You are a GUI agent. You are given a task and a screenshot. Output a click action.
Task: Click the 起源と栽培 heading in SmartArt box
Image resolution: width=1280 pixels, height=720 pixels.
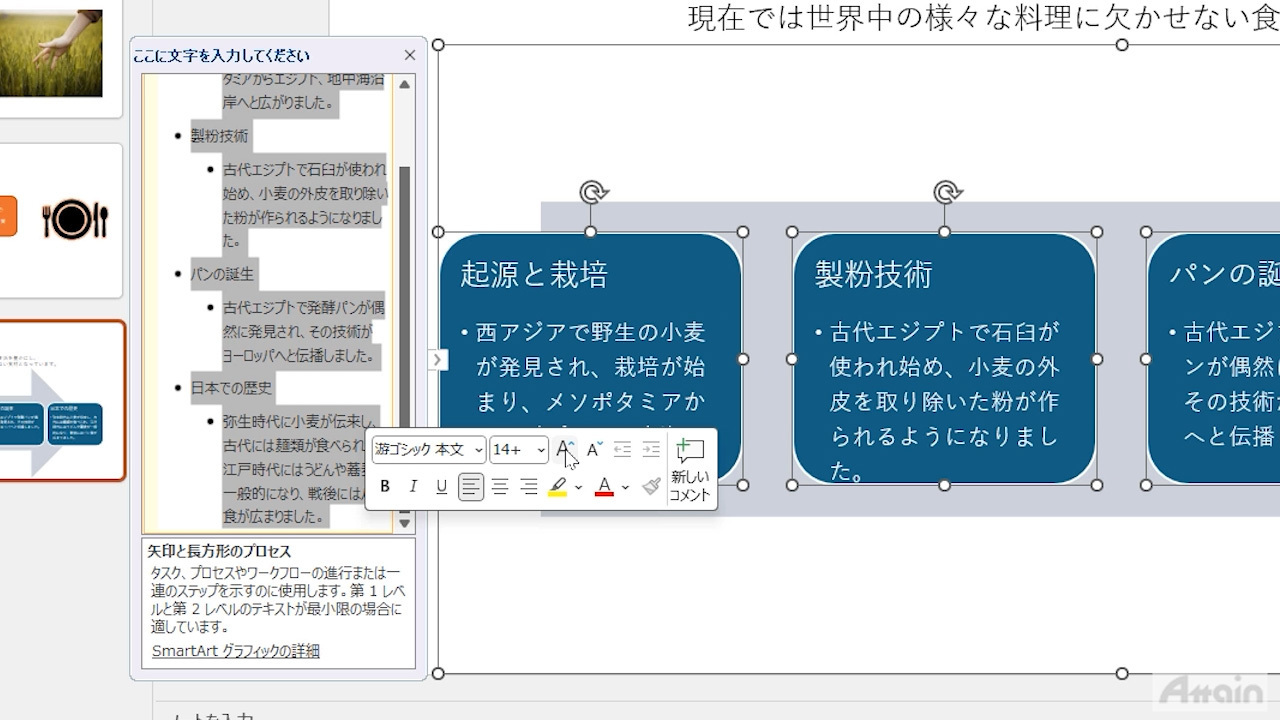(x=534, y=274)
